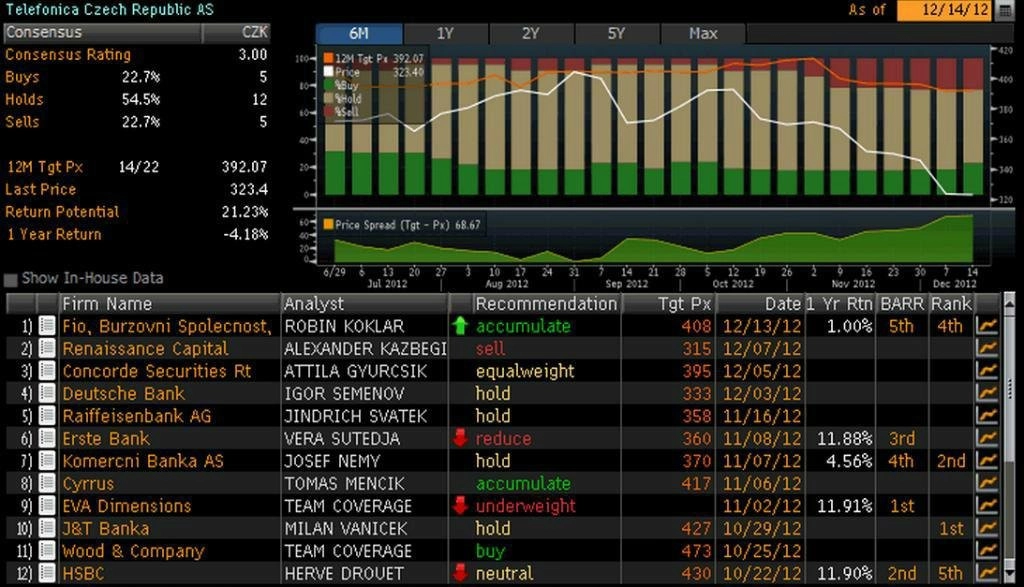Open the calendar icon beside the date

pos(1005,11)
